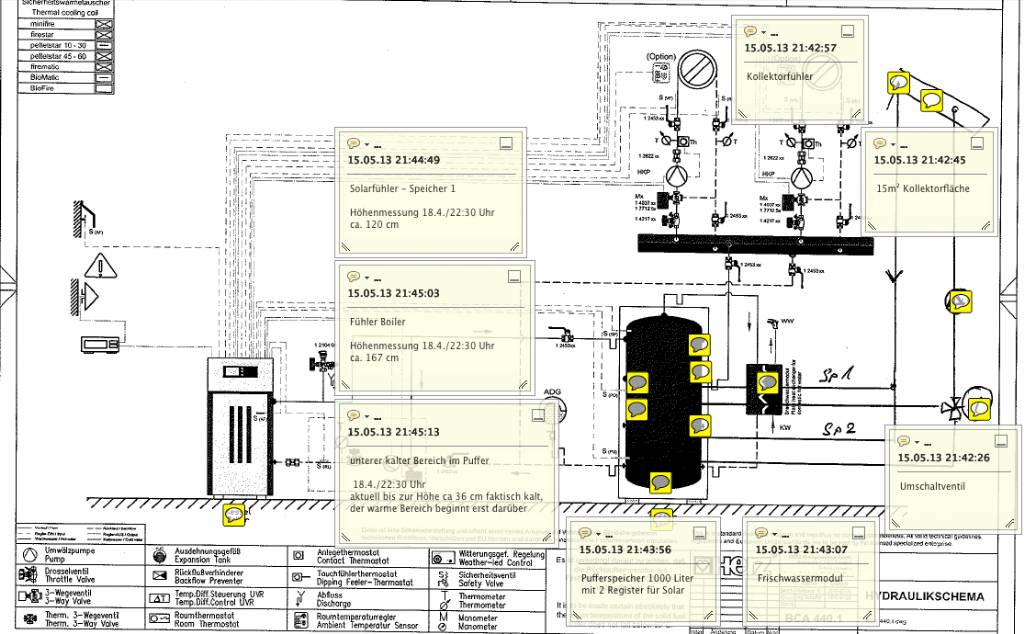Click the bottom-right resize corner of the Kollektorfläche note
This screenshot has height=634, width=1024.
click(986, 226)
